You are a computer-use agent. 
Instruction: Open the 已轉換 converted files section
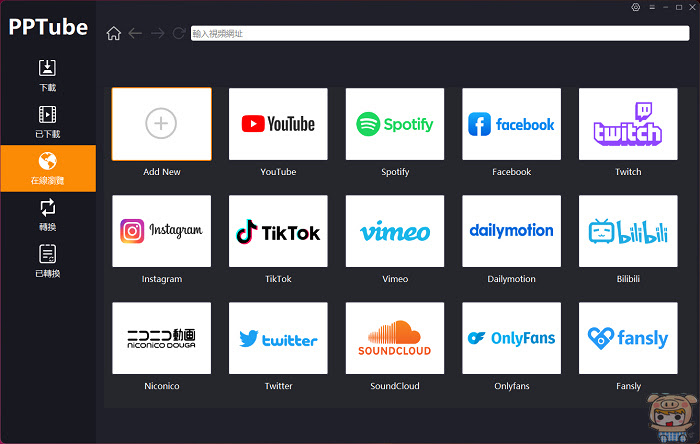tap(47, 261)
